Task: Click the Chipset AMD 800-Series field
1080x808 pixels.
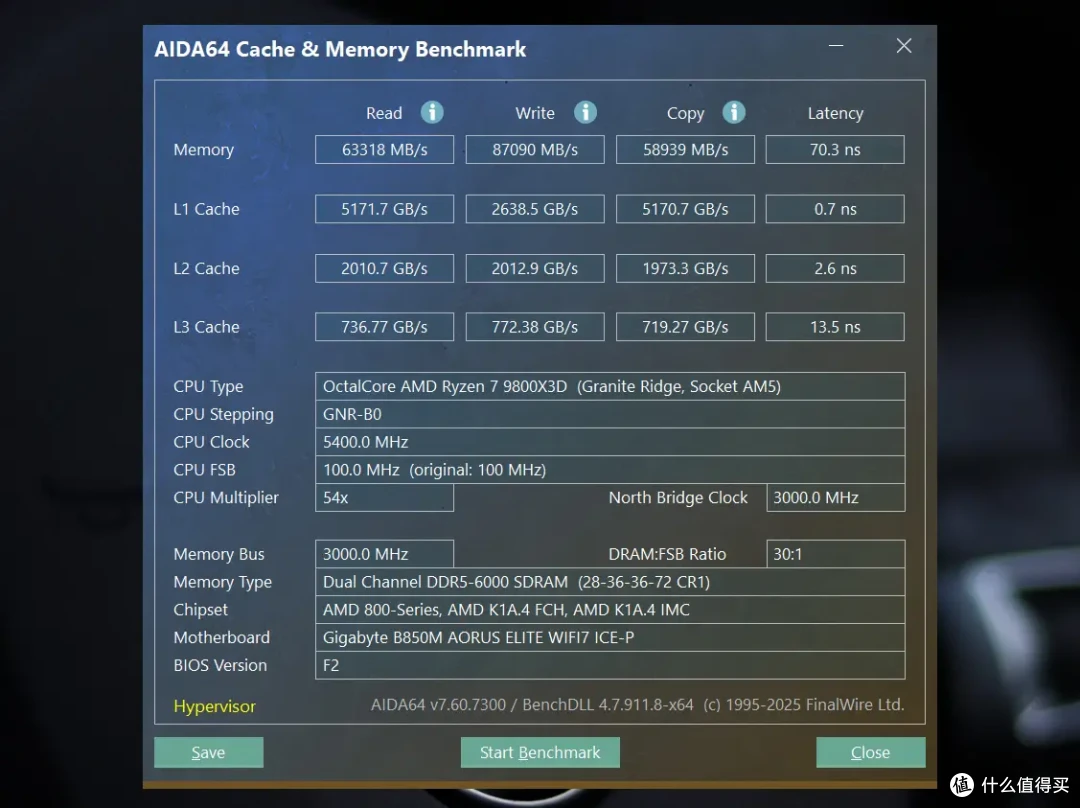Action: (610, 610)
